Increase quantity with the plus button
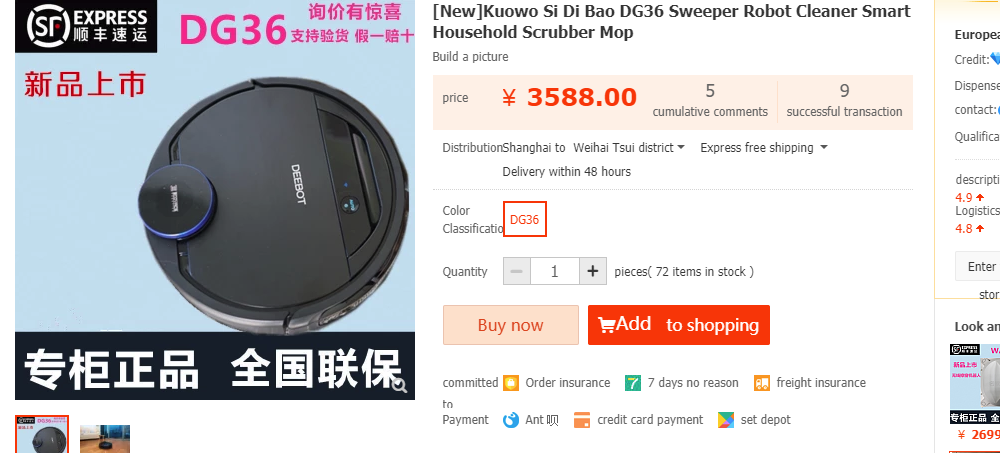 (592, 271)
